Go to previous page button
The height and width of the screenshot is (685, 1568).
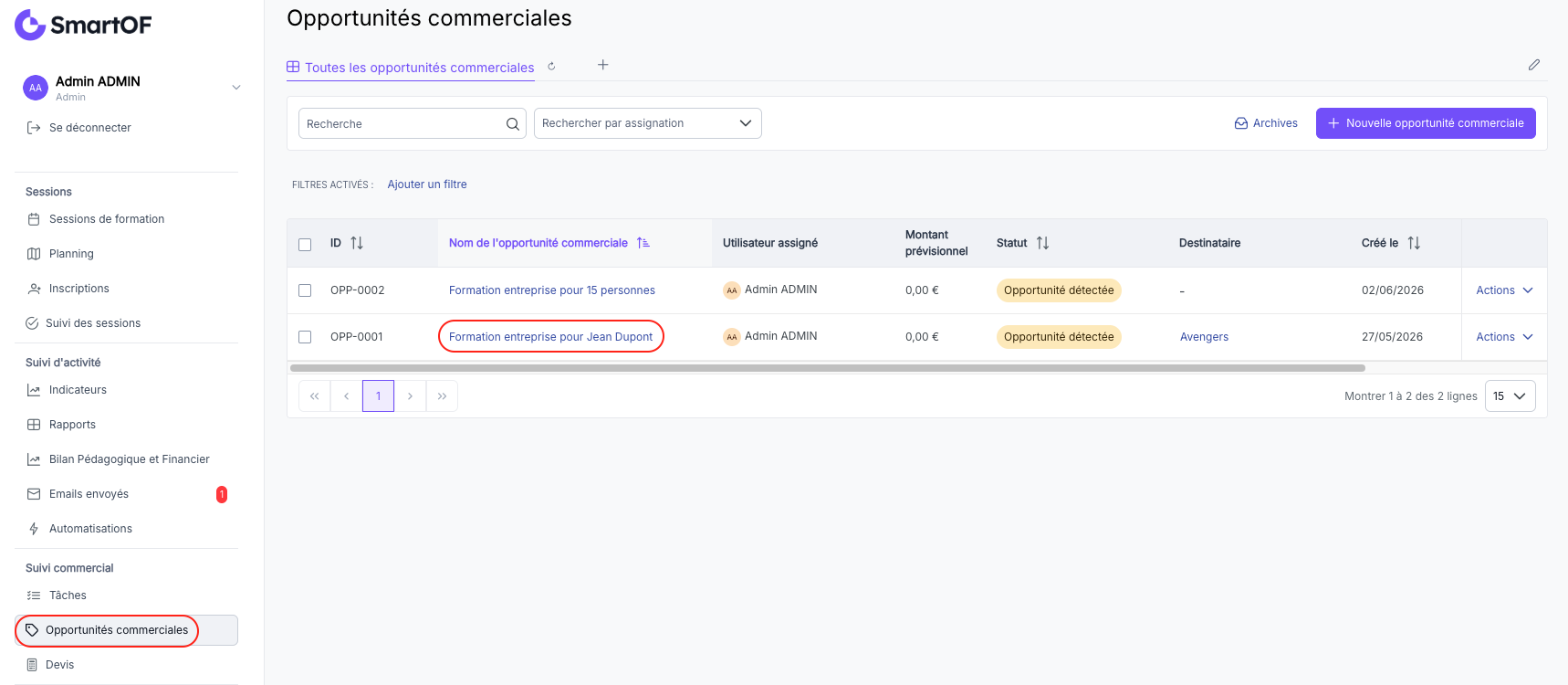347,396
